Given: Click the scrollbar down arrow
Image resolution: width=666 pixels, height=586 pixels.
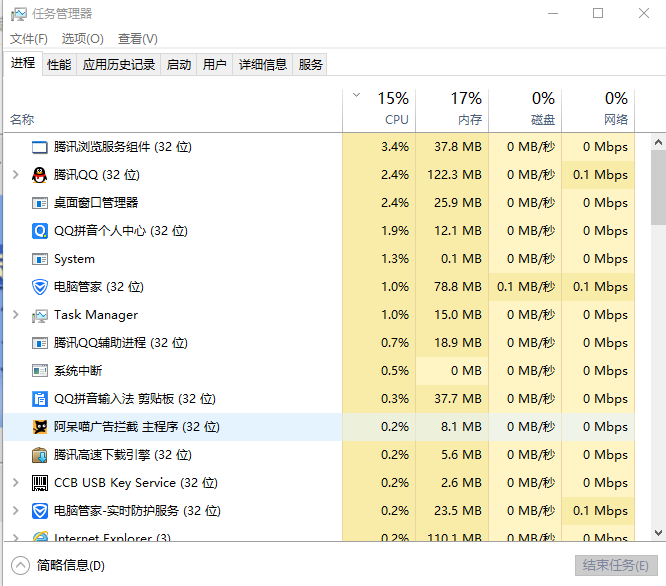Looking at the screenshot, I should (x=658, y=532).
